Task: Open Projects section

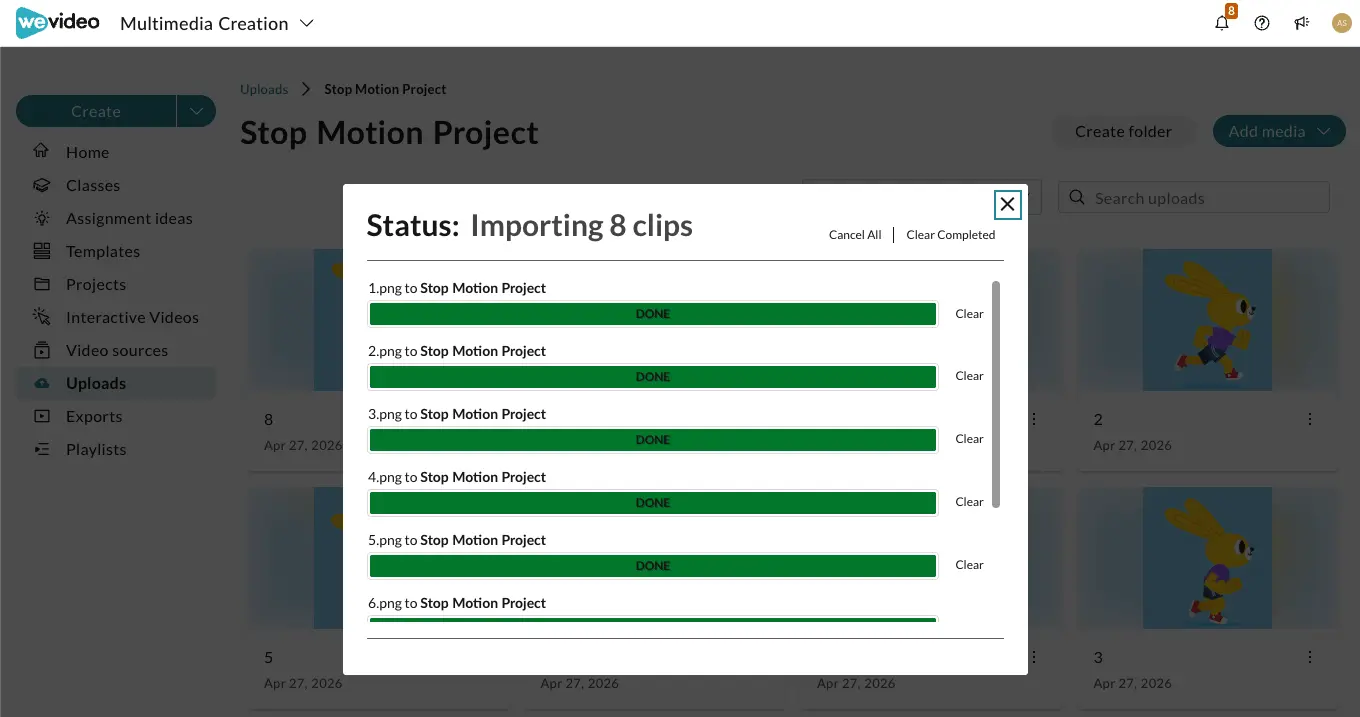Action: (96, 284)
